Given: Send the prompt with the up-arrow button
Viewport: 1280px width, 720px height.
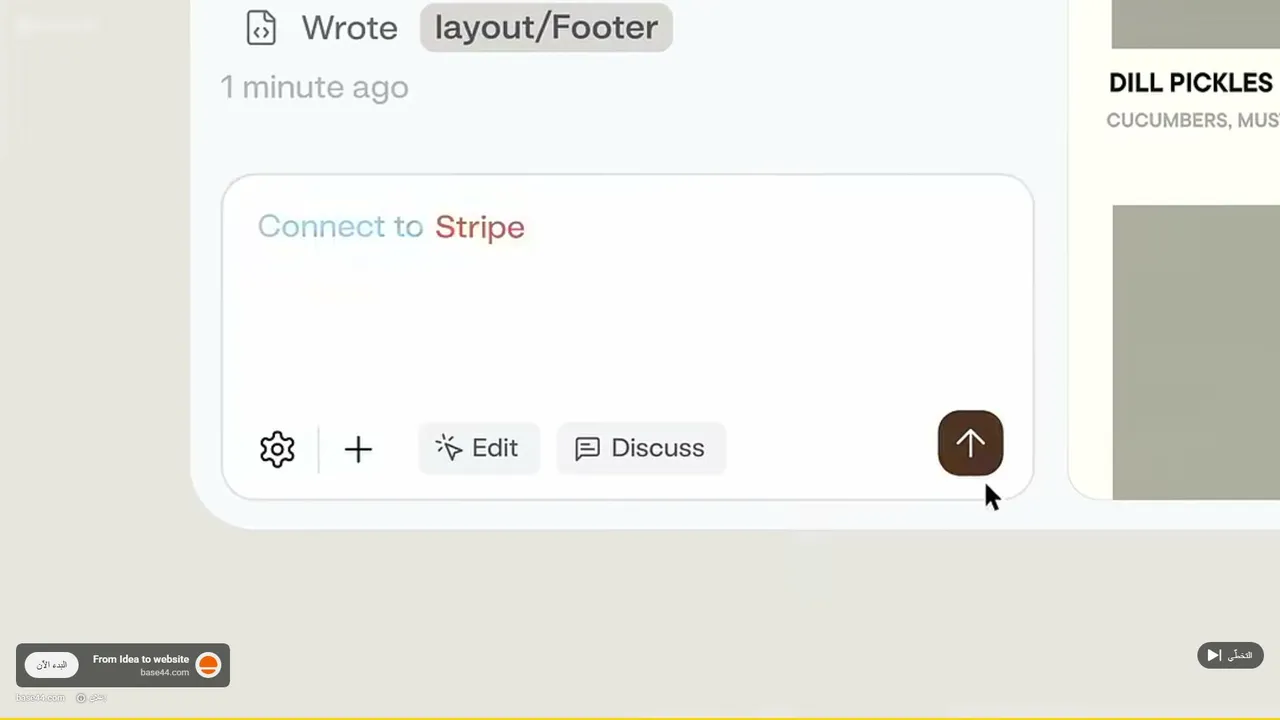Looking at the screenshot, I should [x=970, y=443].
